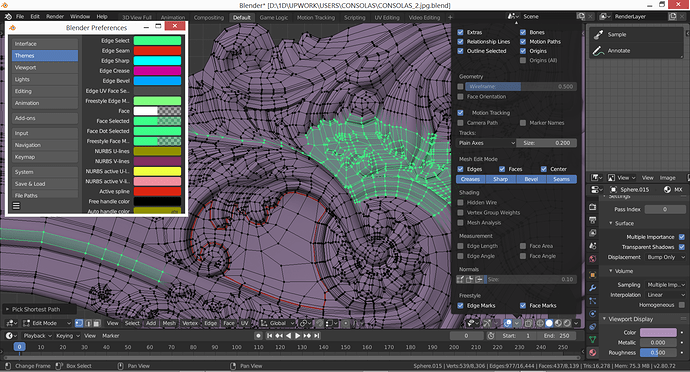This screenshot has height=372, width=690.
Task: Open the Material properties red sphere icon
Action: [x=593, y=352]
